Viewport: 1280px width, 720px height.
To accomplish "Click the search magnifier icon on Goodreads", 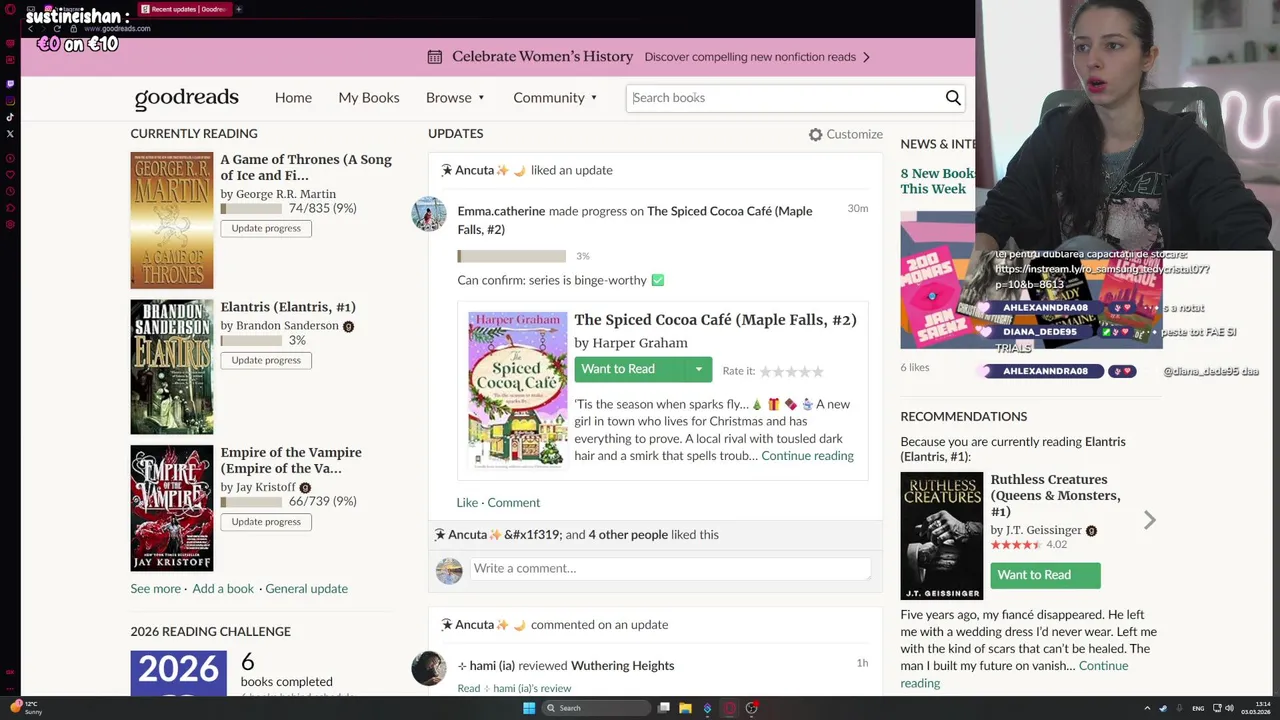I will click(953, 97).
